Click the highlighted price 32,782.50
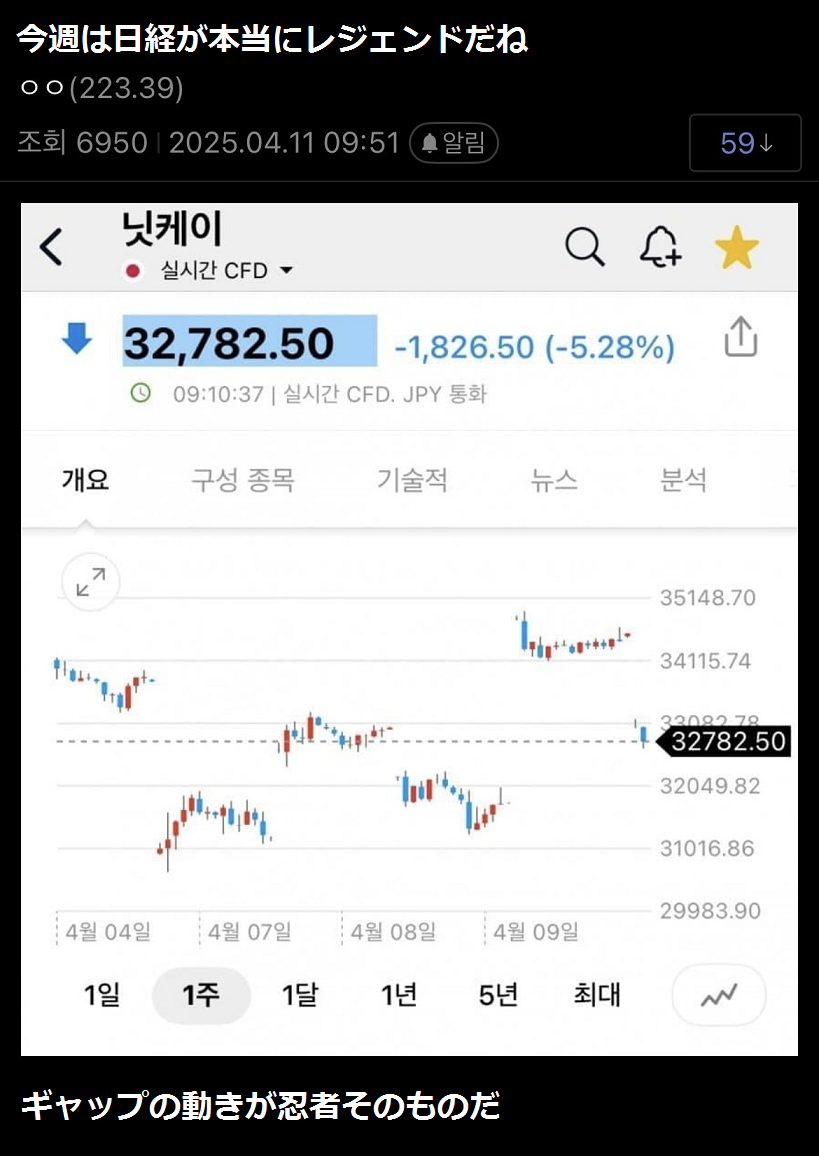The image size is (819, 1156). (x=249, y=342)
